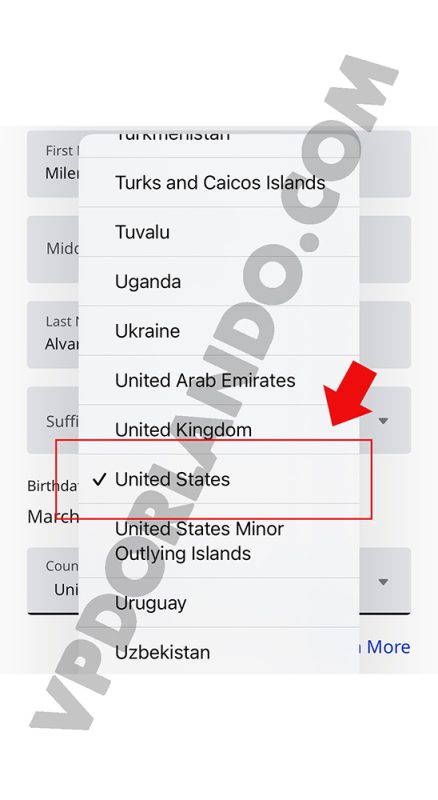
Task: Select Uruguay from the picker
Action: [x=219, y=603]
